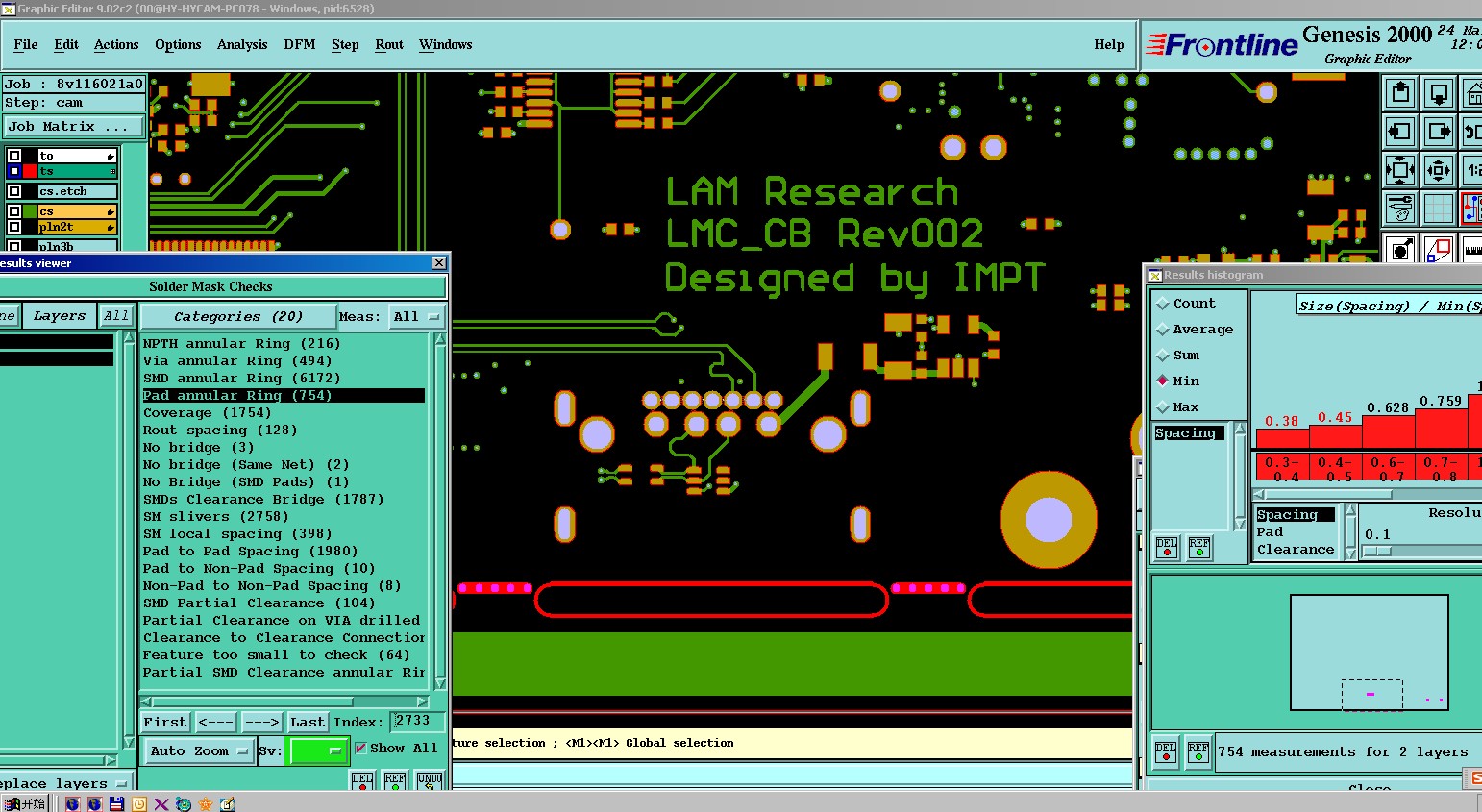1482x812 pixels.
Task: Click categories list scroll down arrow
Action: click(x=440, y=683)
